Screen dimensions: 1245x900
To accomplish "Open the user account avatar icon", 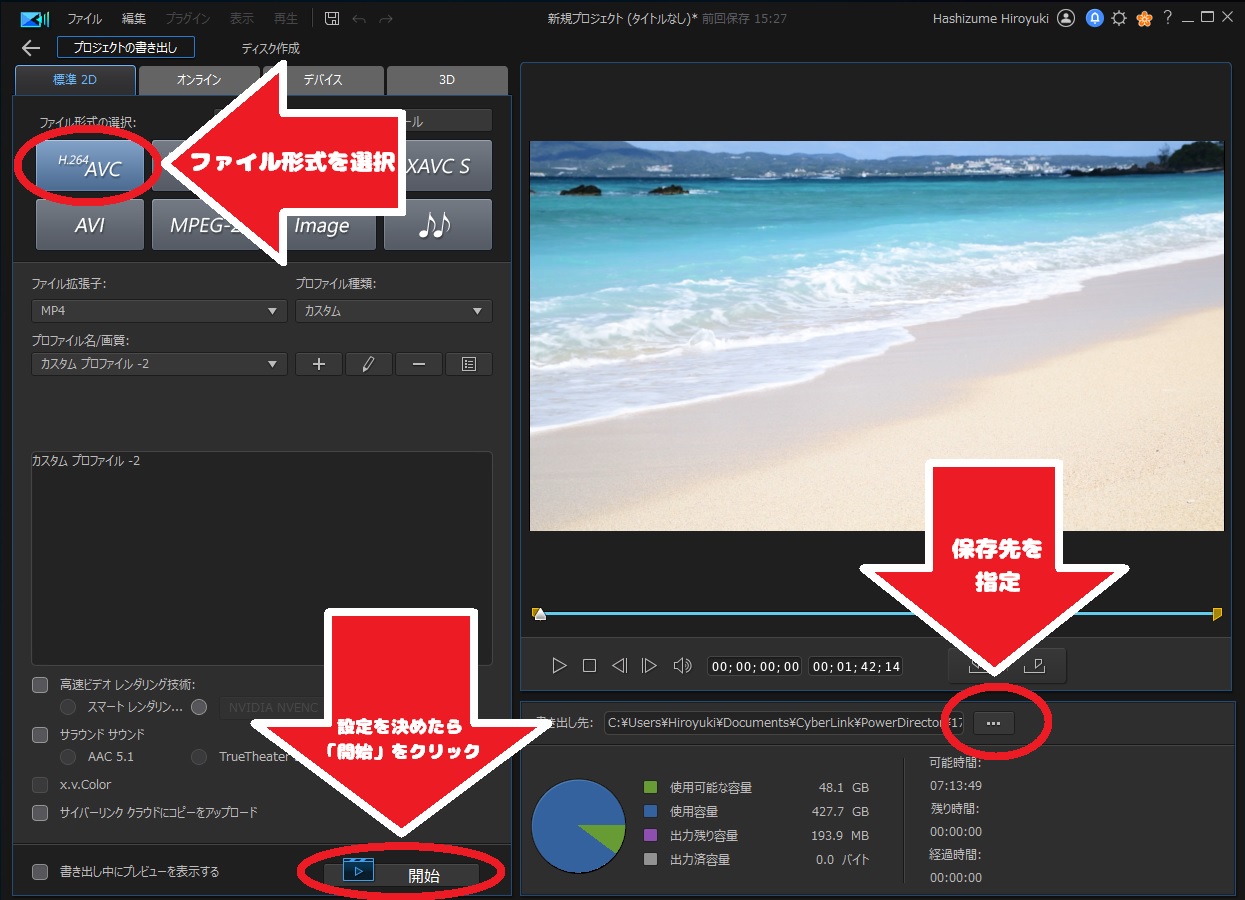I will click(x=1066, y=18).
